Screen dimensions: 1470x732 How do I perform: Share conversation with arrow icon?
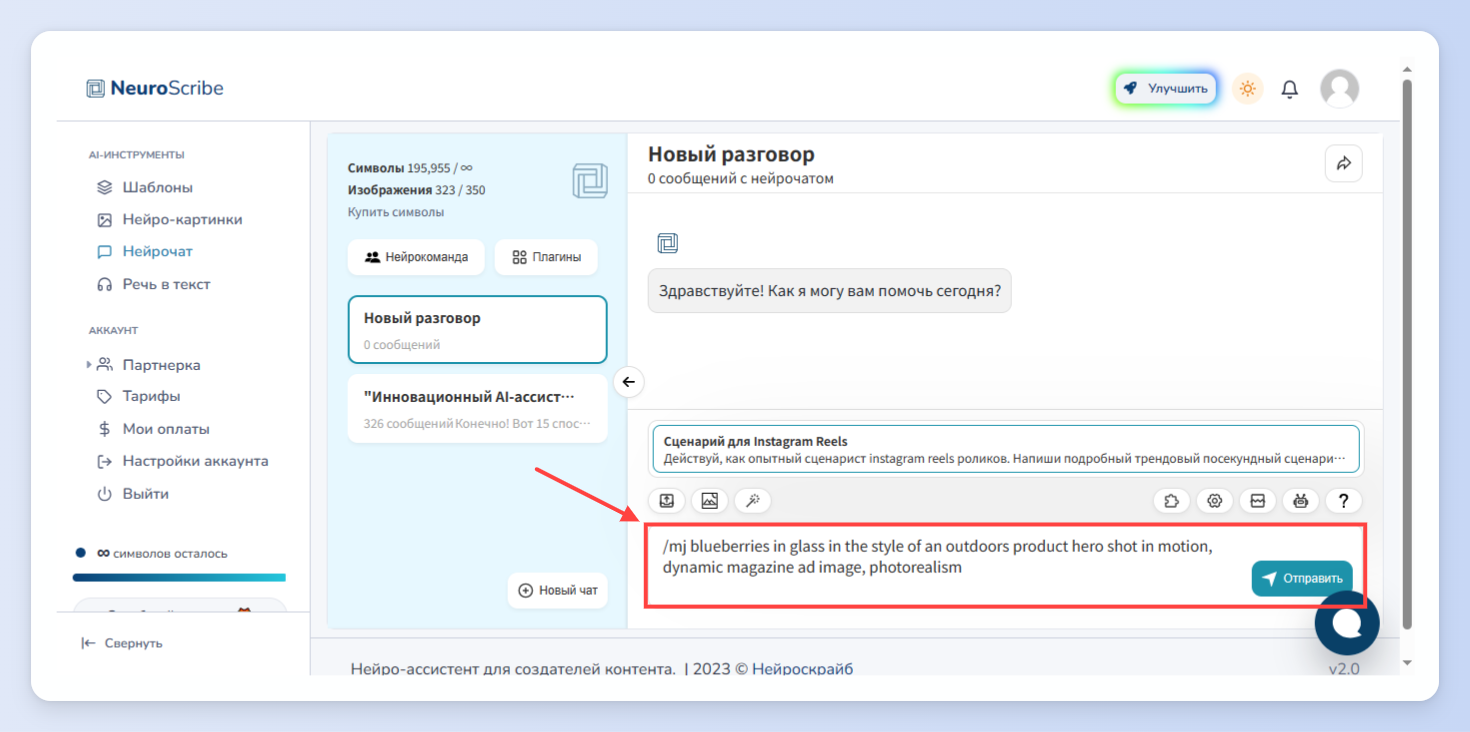(1344, 163)
